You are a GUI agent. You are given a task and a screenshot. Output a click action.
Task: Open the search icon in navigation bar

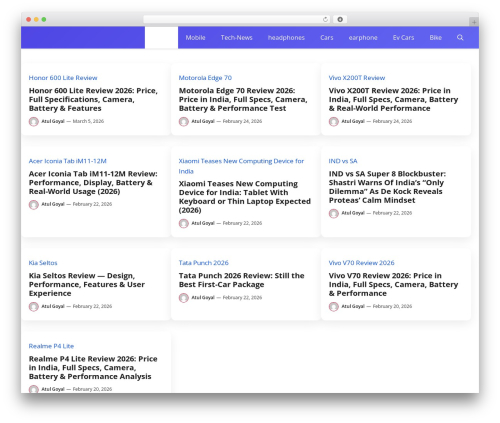pyautogui.click(x=460, y=37)
